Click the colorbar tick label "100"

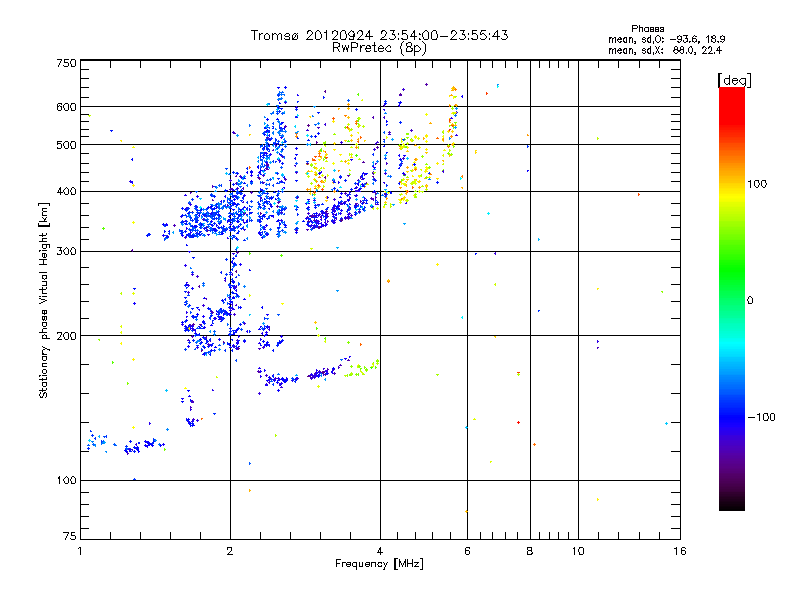click(x=757, y=184)
